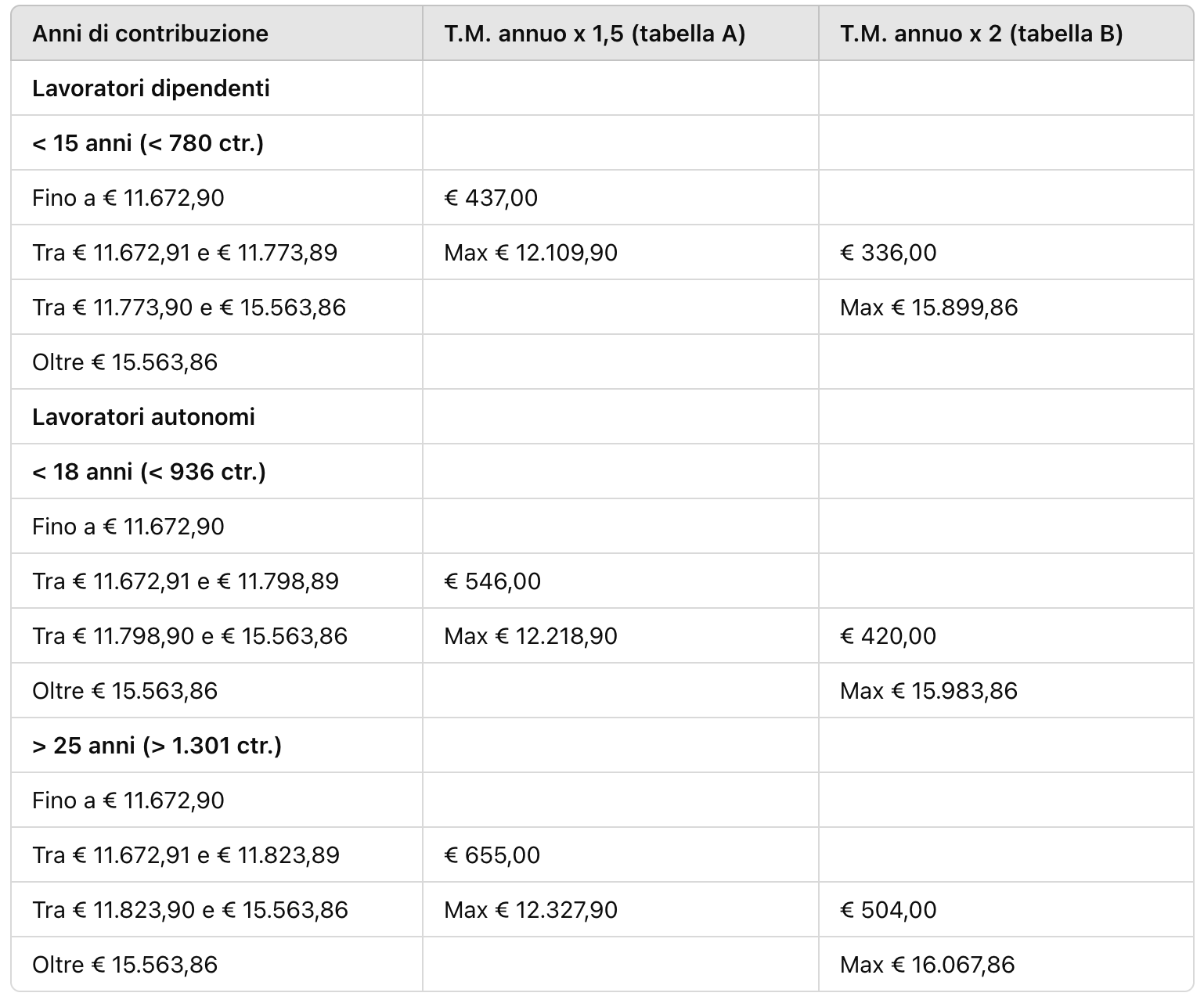
Task: Click the "Max € 12.327,90" cell
Action: [x=531, y=910]
